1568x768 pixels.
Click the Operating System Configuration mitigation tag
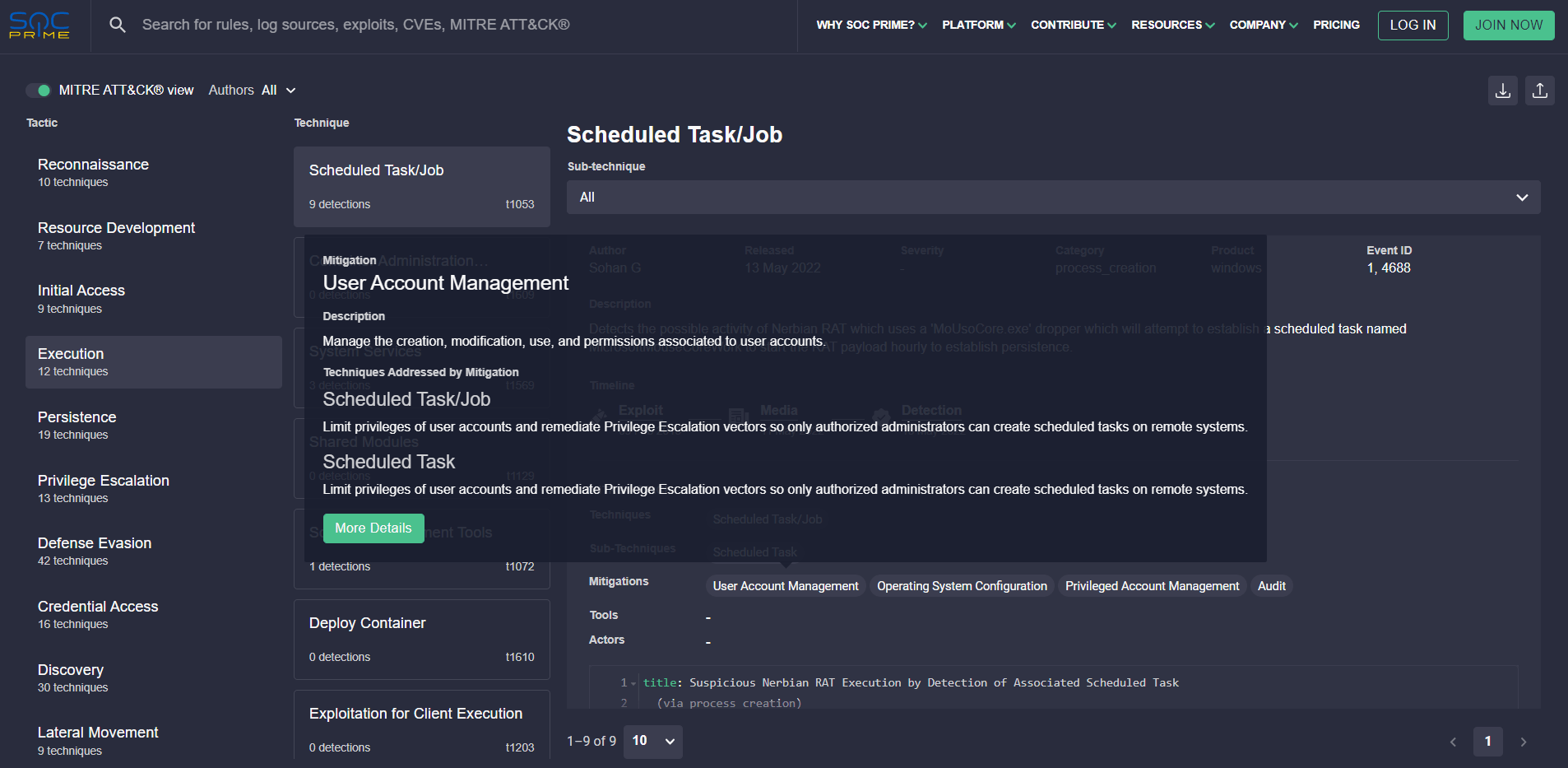[x=962, y=586]
